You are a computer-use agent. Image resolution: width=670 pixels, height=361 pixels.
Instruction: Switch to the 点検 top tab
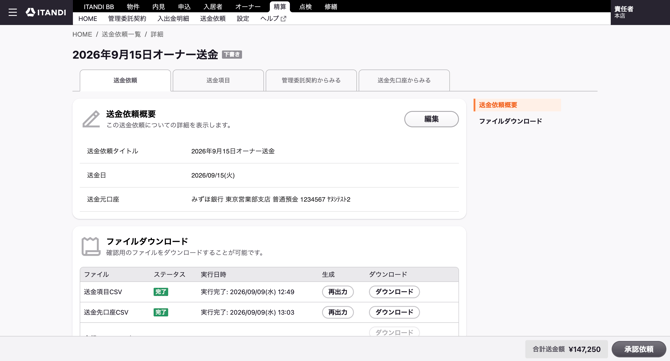click(305, 7)
